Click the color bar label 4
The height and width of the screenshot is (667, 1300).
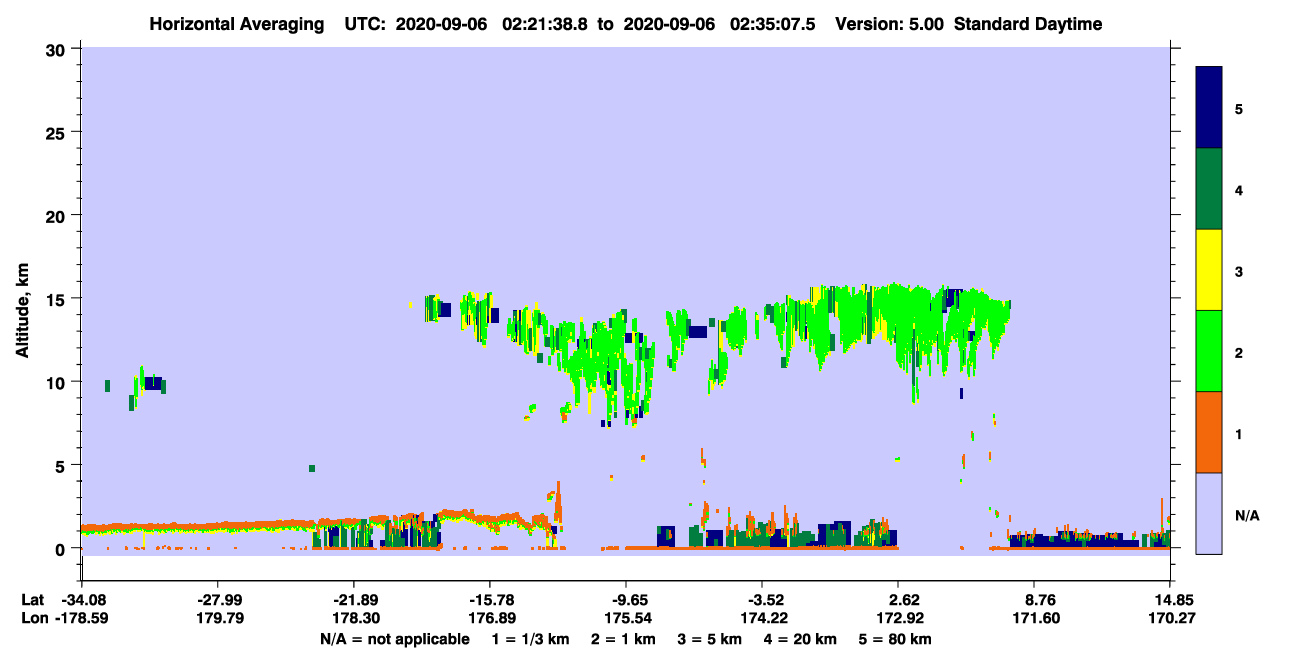click(1239, 189)
